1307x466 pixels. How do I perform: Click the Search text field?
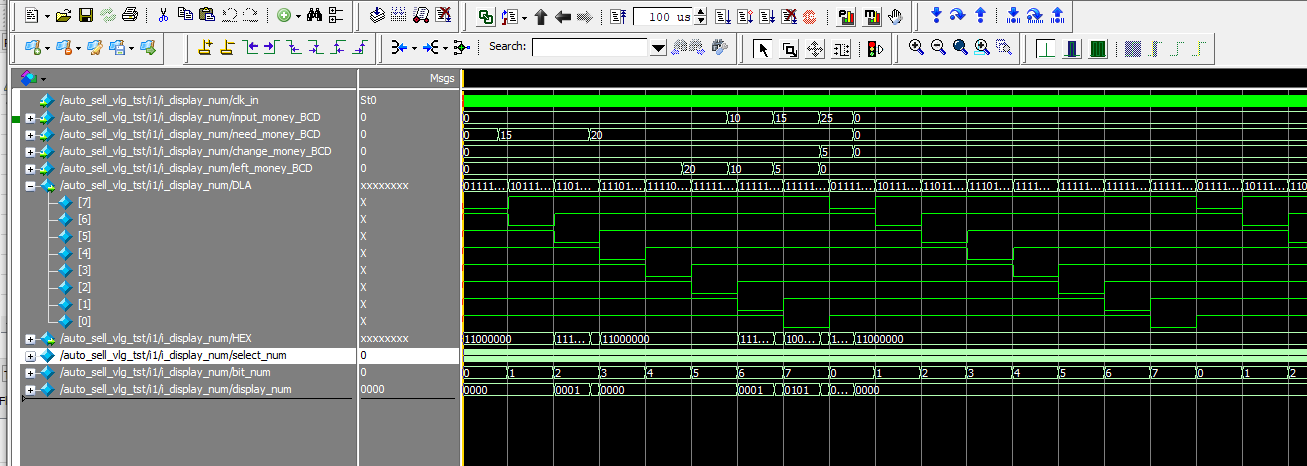tap(591, 47)
